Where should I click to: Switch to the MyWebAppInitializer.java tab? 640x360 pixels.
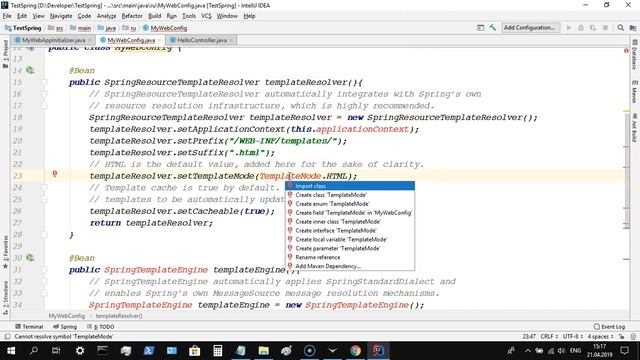53,40
